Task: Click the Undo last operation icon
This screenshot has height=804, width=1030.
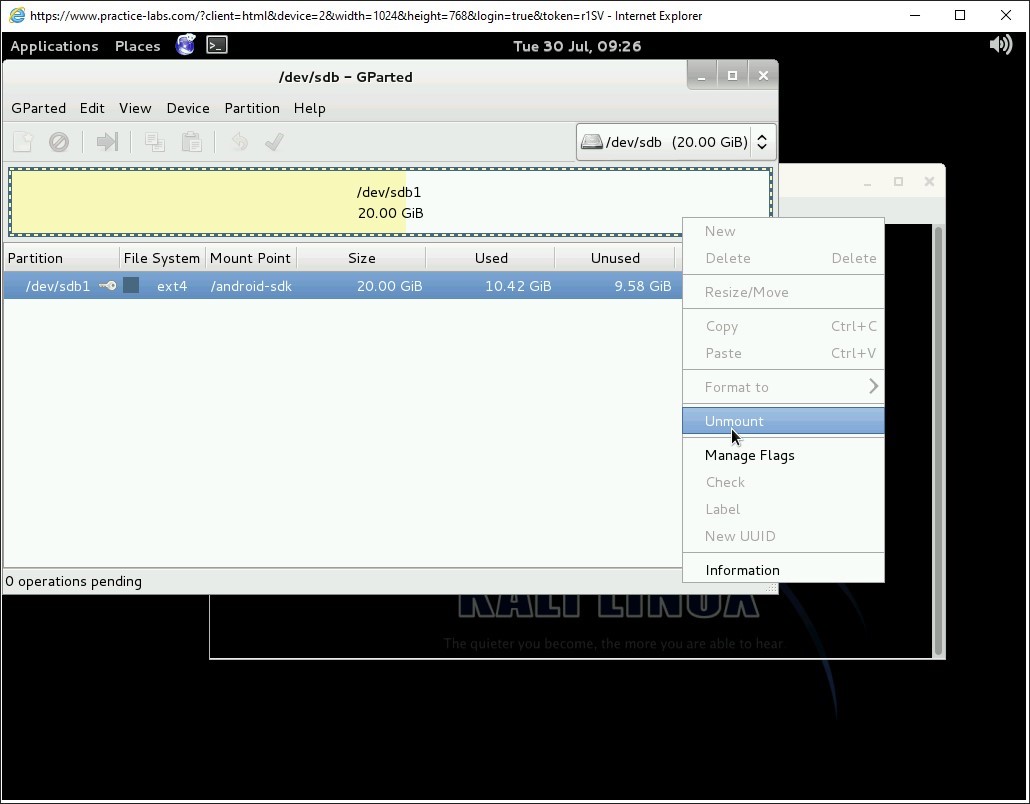Action: pos(239,142)
